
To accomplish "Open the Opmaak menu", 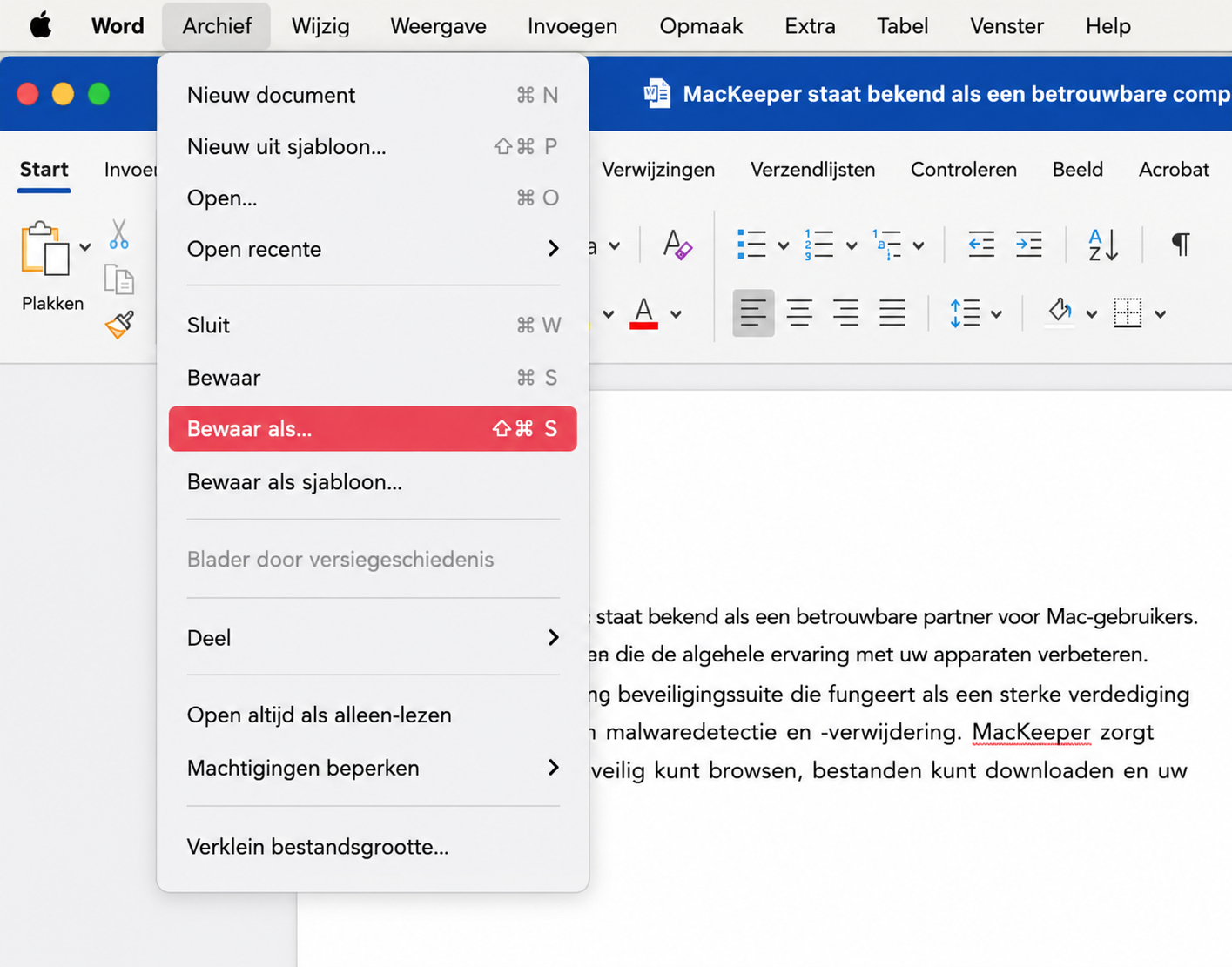I will click(701, 26).
